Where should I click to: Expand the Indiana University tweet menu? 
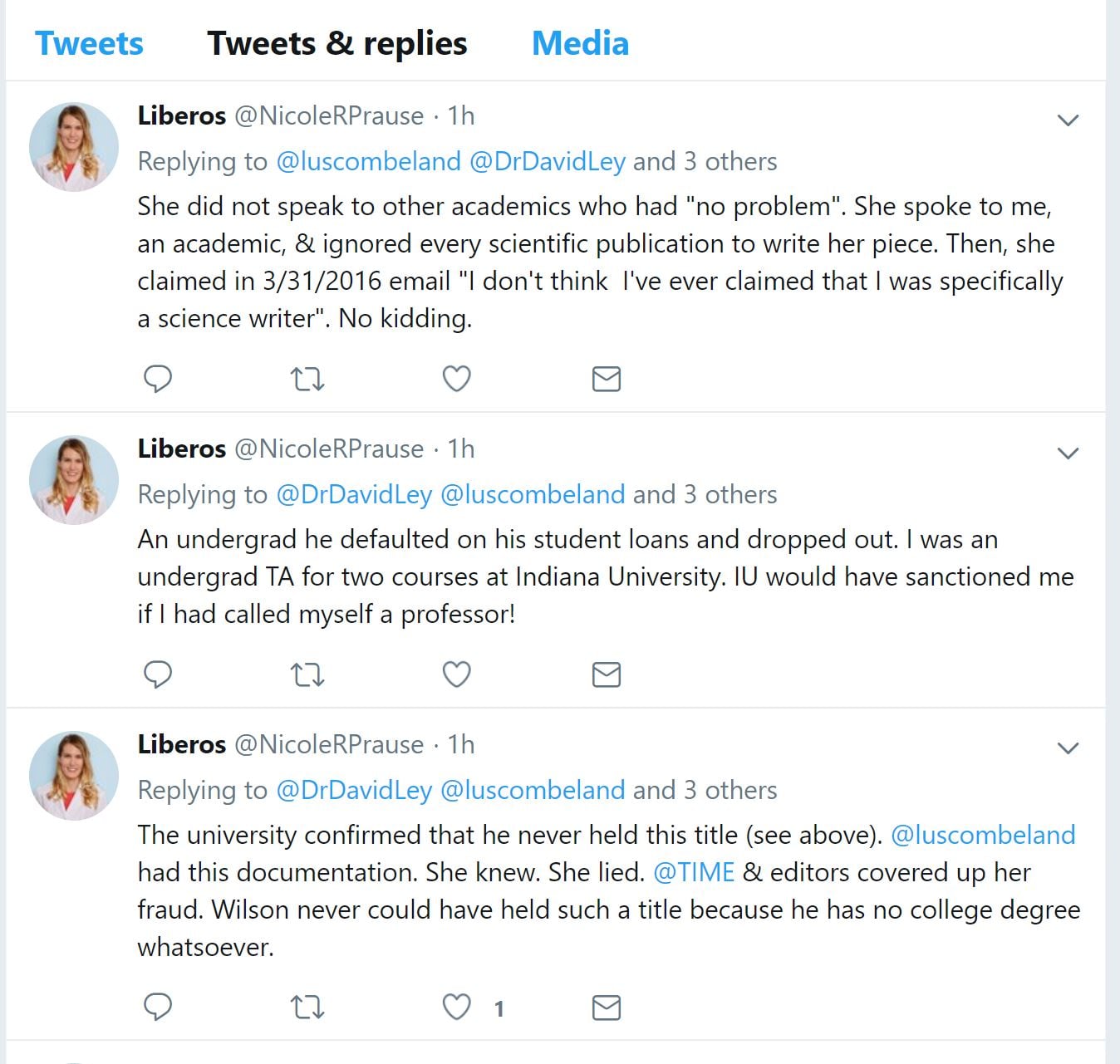coord(1068,454)
